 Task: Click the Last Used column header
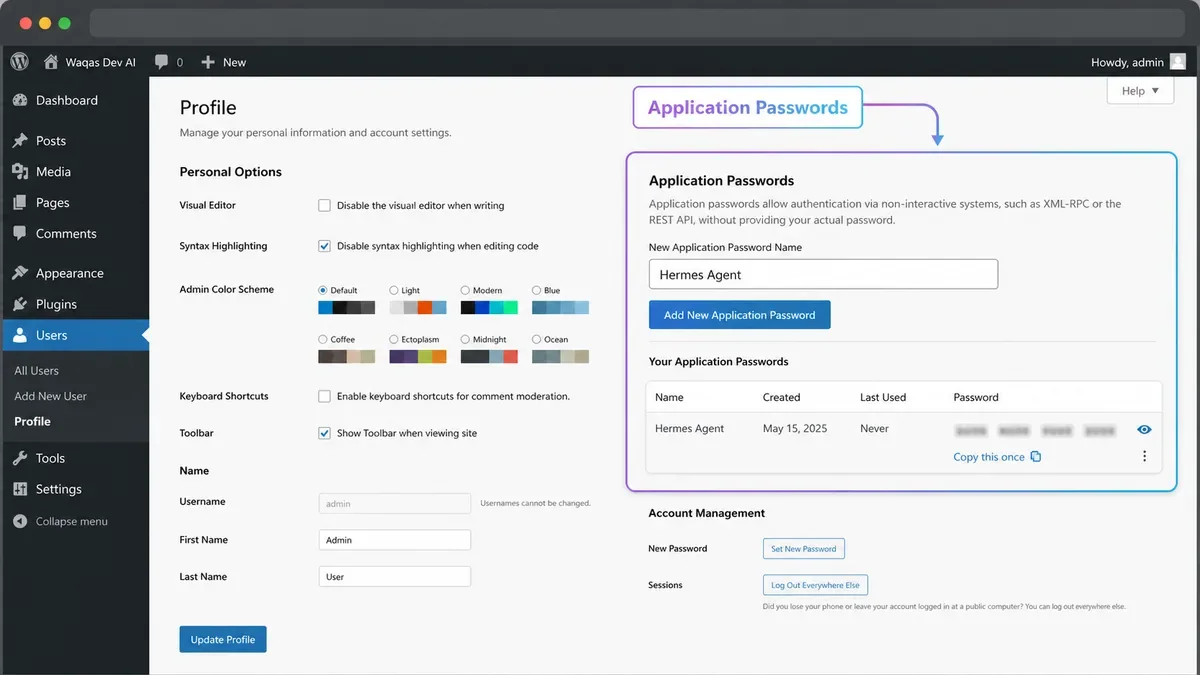883,397
